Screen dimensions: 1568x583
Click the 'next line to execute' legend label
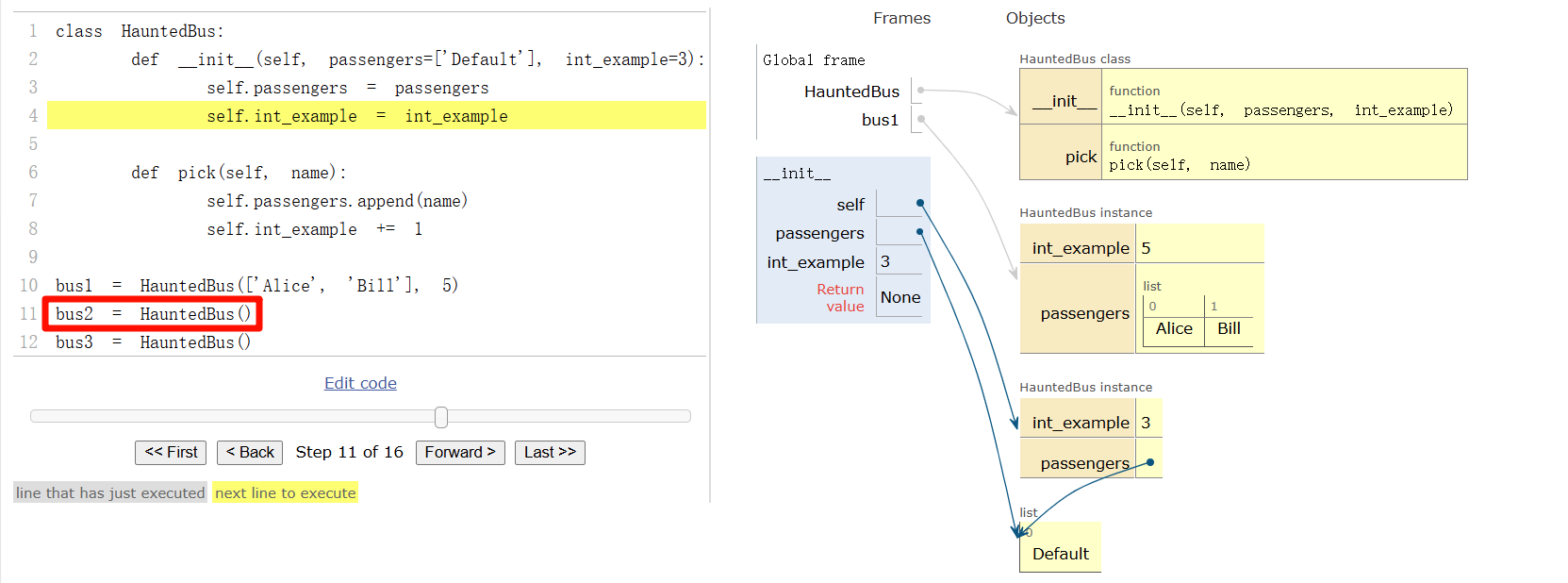pyautogui.click(x=285, y=492)
